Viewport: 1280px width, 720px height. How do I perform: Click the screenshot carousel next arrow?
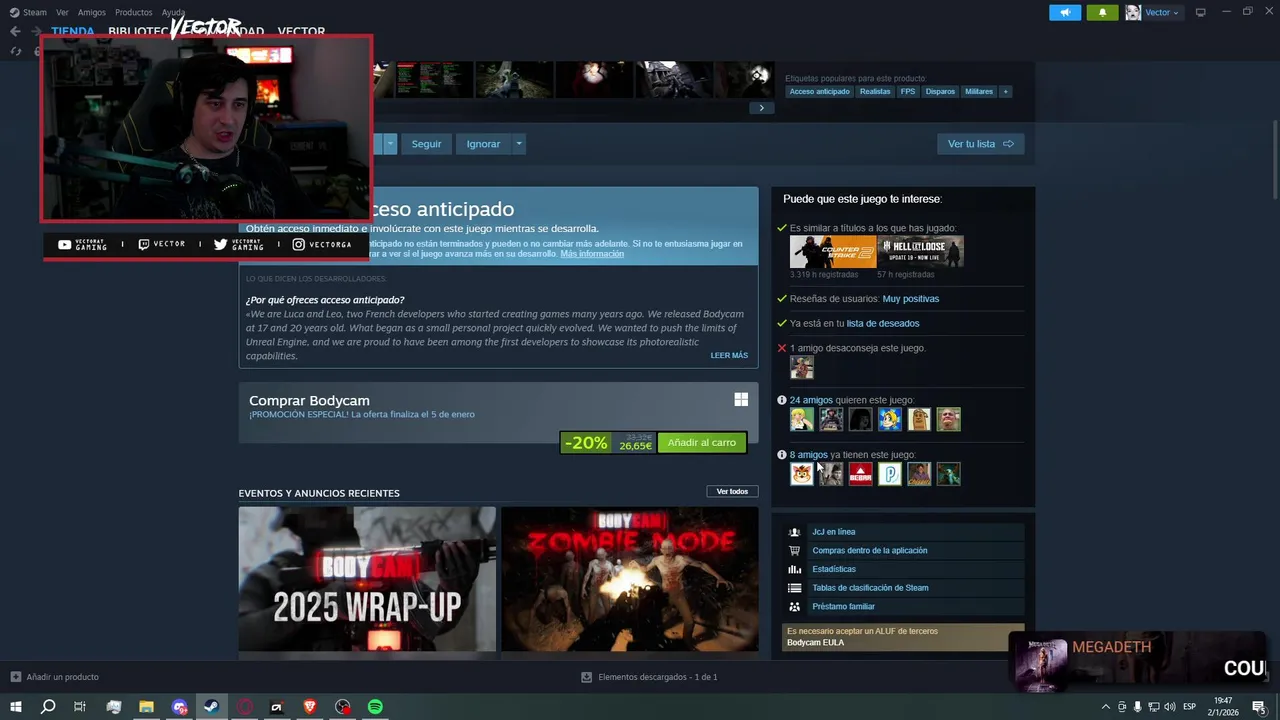point(761,108)
